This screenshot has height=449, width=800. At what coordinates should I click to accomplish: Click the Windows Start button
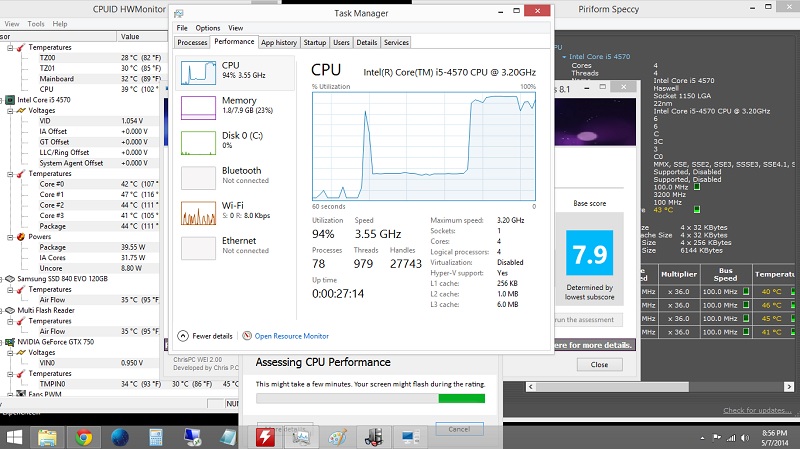14,437
